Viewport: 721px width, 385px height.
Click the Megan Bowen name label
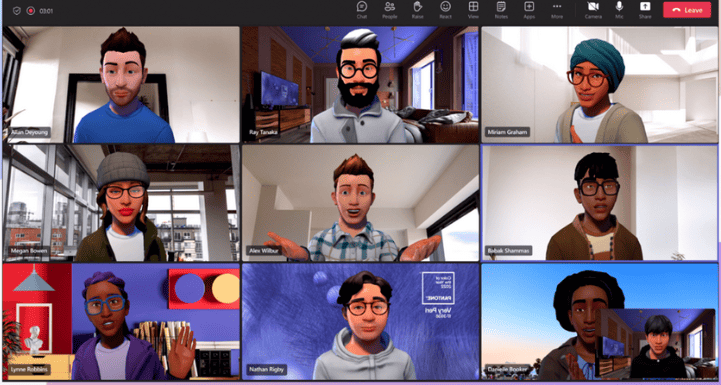click(x=29, y=251)
